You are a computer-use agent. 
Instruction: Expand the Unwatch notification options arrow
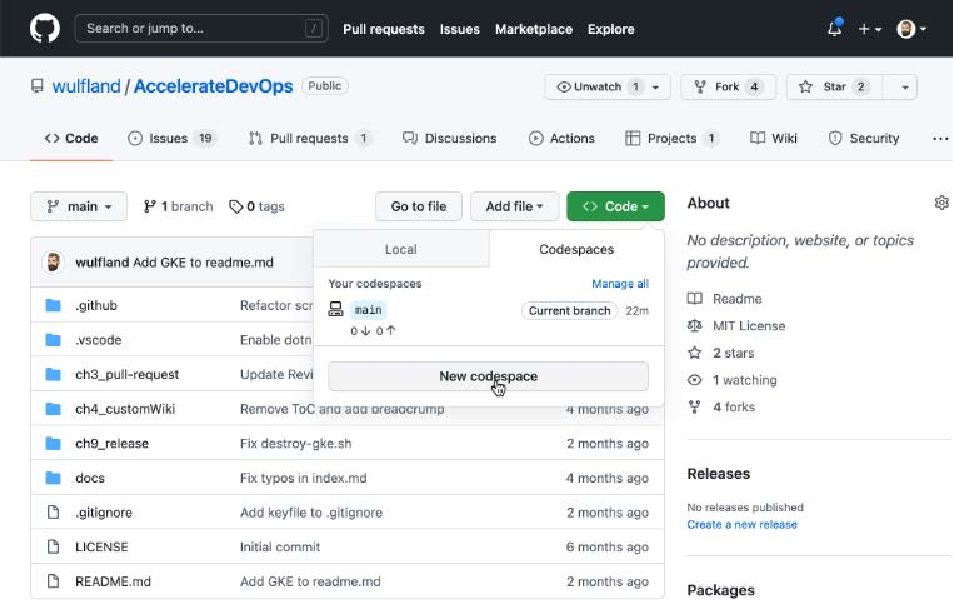[x=656, y=87]
